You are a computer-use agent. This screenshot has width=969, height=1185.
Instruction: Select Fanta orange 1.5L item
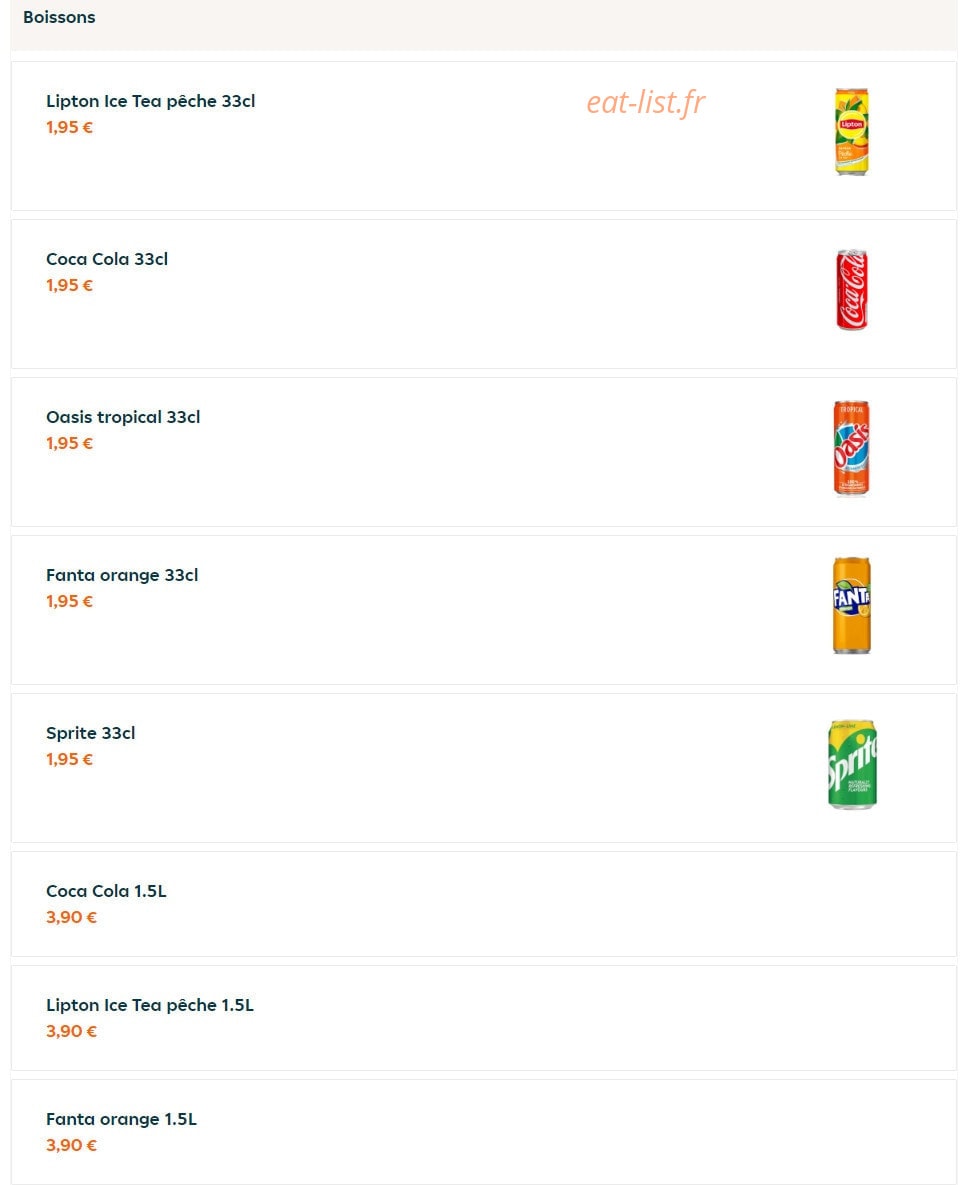coord(484,1132)
